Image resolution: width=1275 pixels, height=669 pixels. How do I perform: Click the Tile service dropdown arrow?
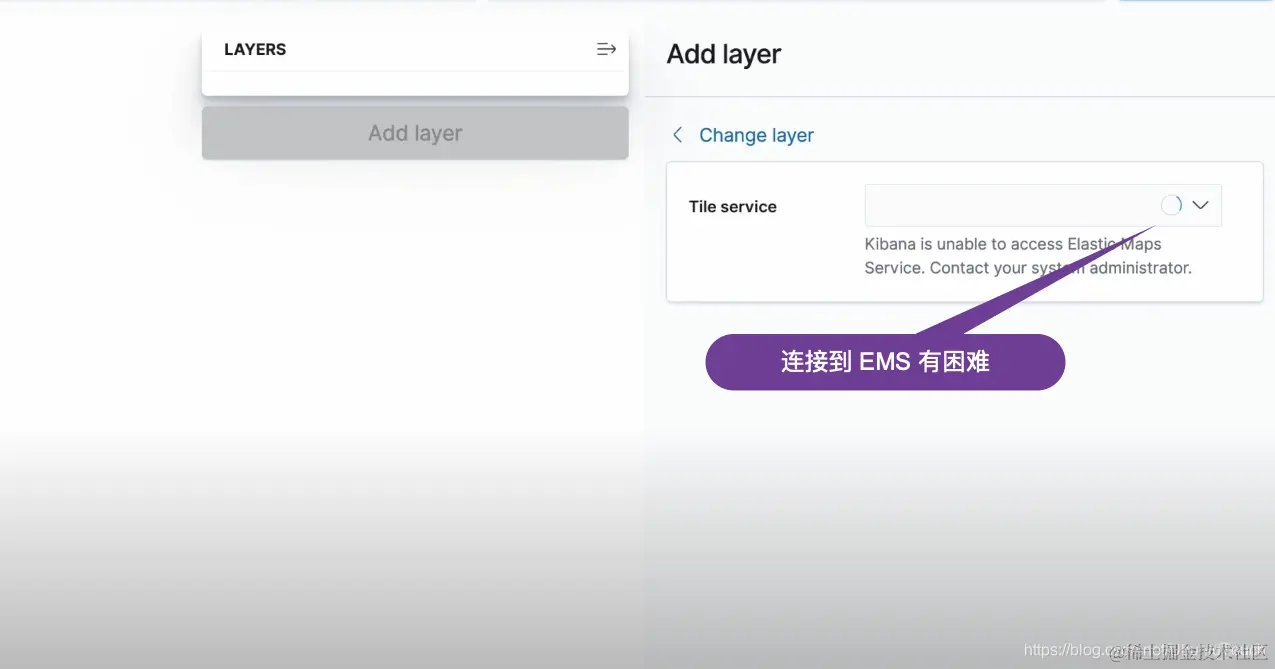pos(1201,205)
